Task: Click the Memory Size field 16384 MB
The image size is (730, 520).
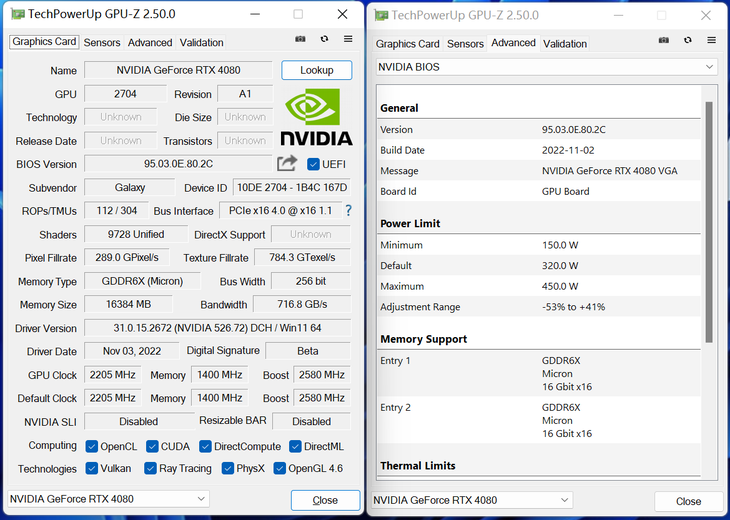Action: [128, 304]
